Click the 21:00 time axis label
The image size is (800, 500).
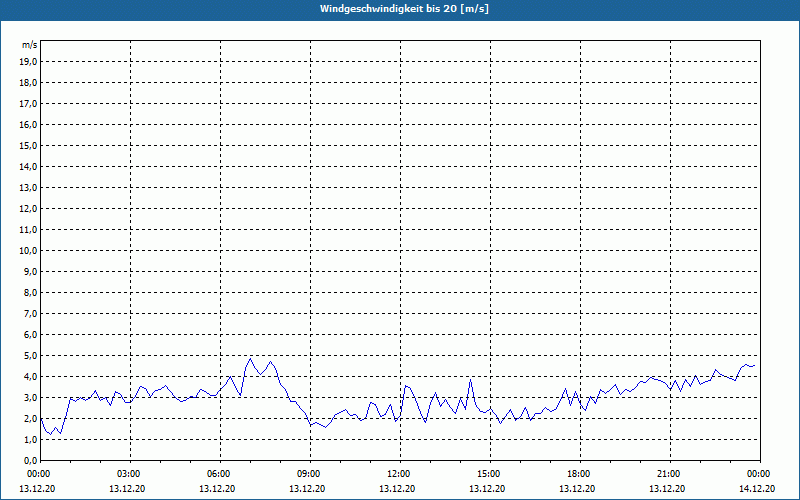(x=669, y=474)
